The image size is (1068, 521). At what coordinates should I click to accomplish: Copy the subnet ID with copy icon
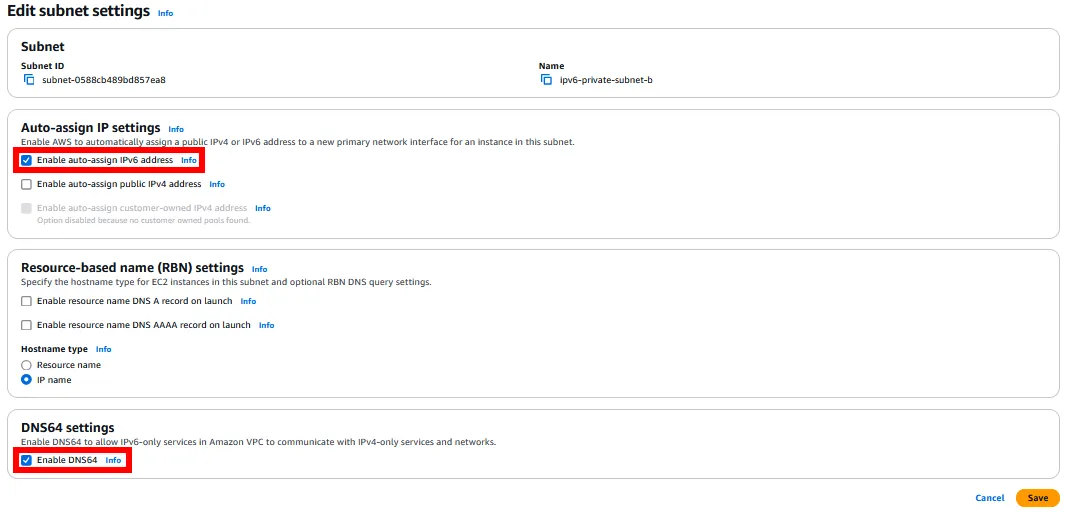pos(28,79)
